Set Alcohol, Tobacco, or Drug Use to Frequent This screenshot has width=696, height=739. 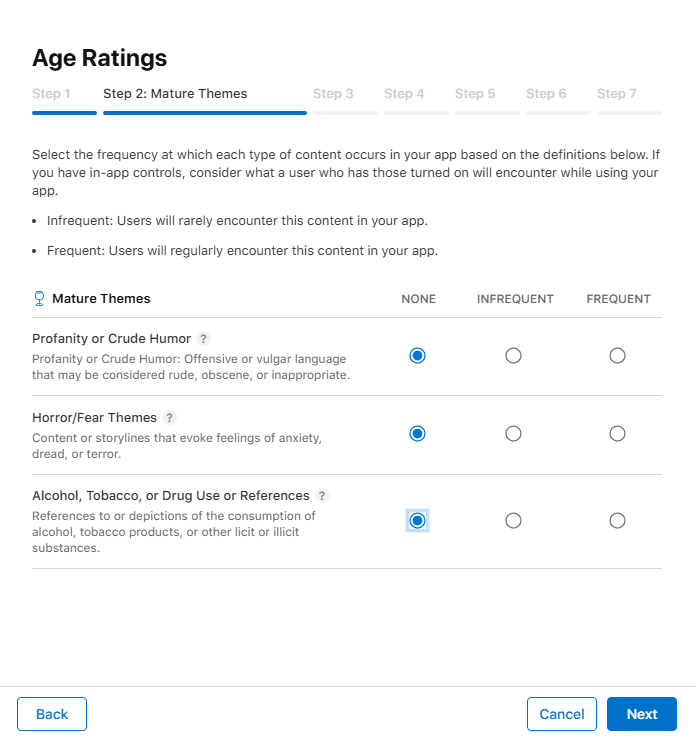tap(617, 520)
